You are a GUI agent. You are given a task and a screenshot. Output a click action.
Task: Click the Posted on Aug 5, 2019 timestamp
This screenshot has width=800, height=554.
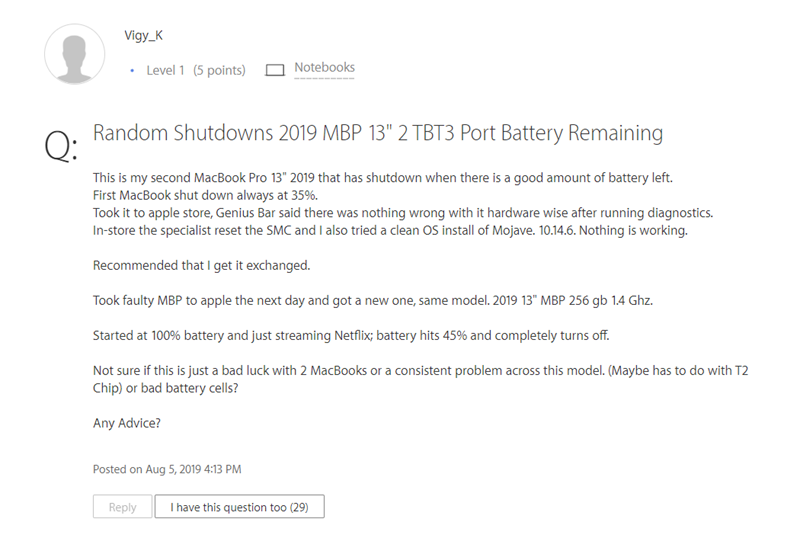[x=167, y=469]
